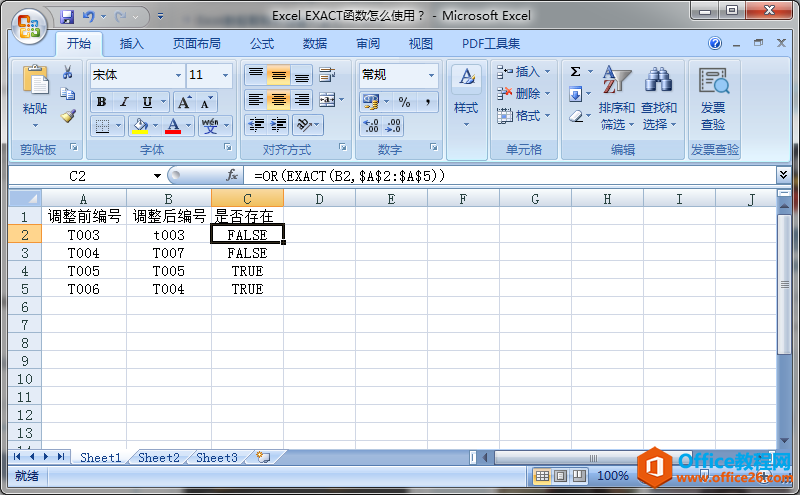Toggle Bold formatting
This screenshot has width=800, height=495.
[102, 102]
